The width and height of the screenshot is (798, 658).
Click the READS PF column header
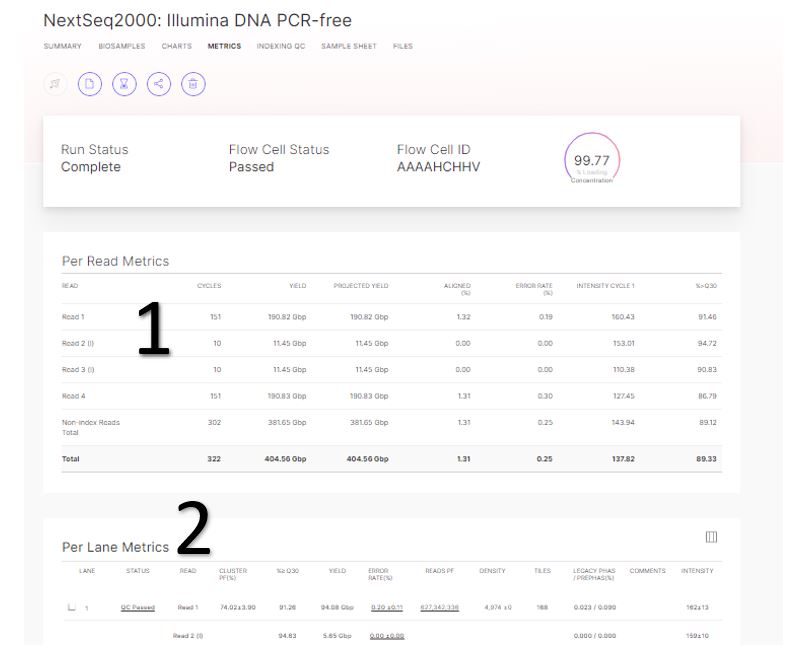point(440,570)
